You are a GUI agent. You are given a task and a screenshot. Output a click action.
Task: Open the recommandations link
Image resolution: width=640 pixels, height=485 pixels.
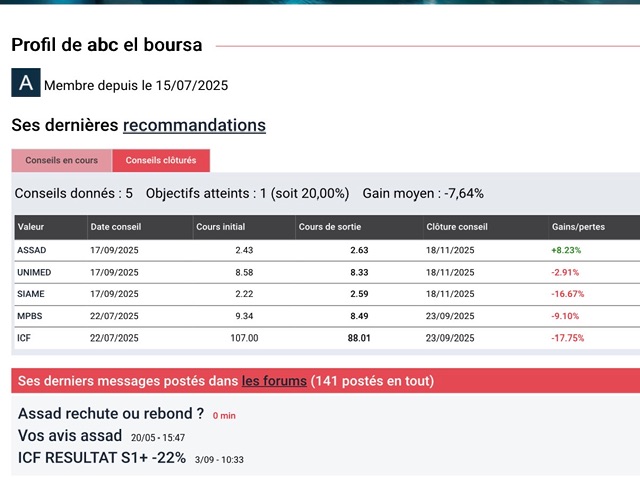194,125
